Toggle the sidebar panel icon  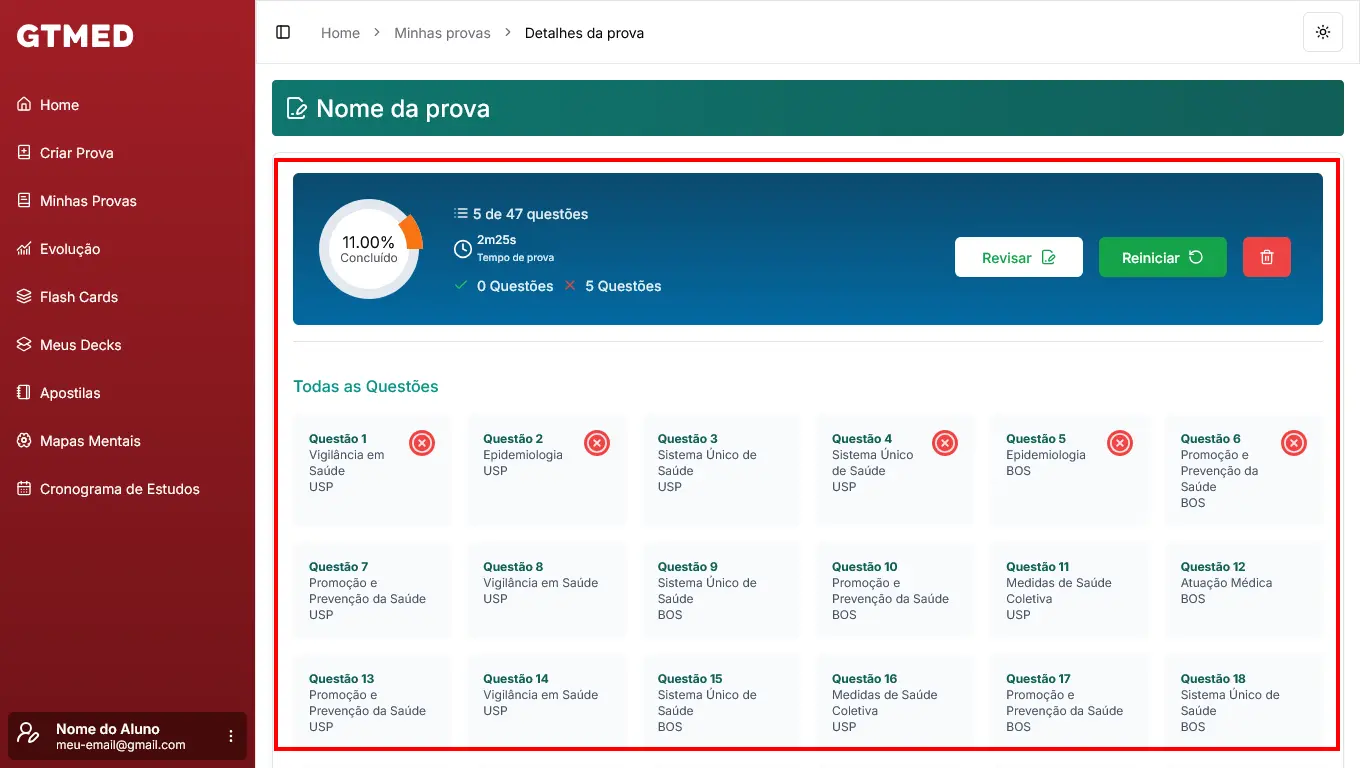pyautogui.click(x=283, y=32)
